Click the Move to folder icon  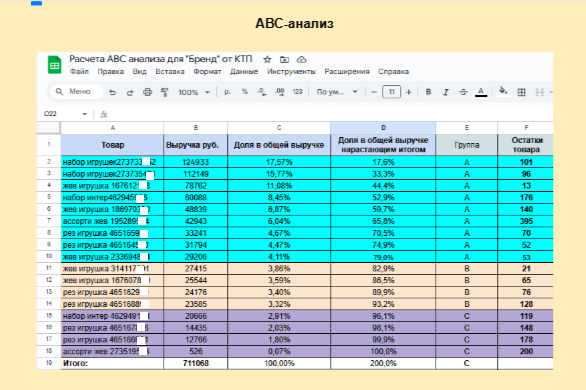(284, 59)
